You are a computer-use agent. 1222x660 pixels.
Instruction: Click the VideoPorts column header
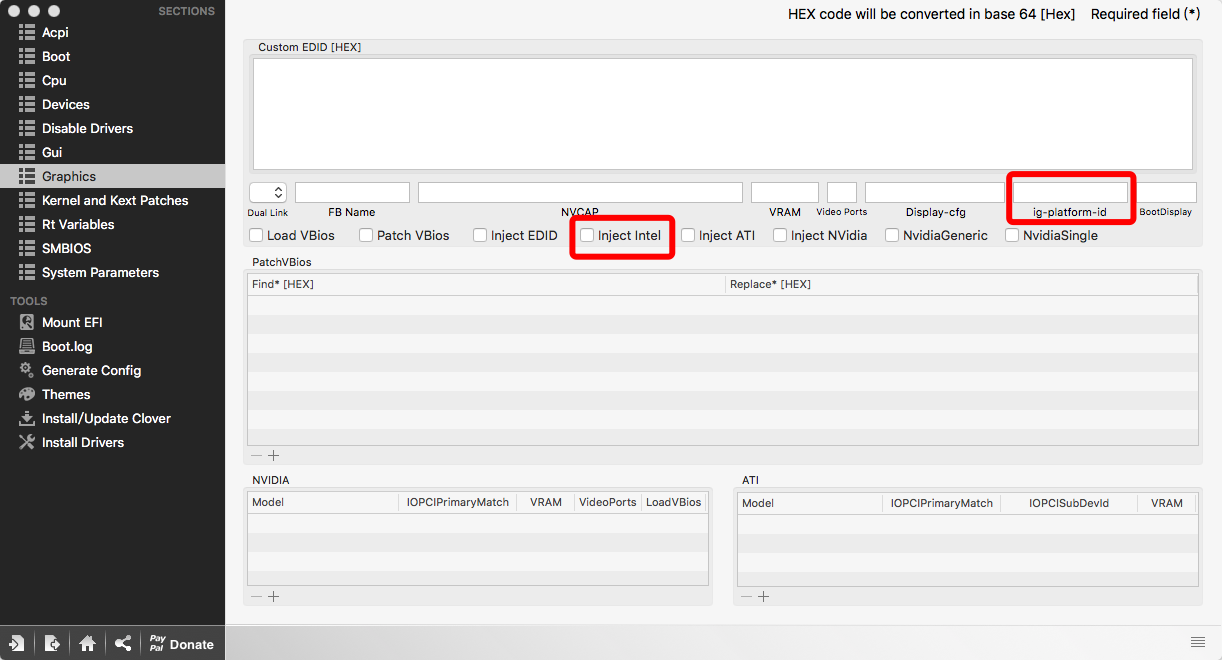click(x=608, y=502)
